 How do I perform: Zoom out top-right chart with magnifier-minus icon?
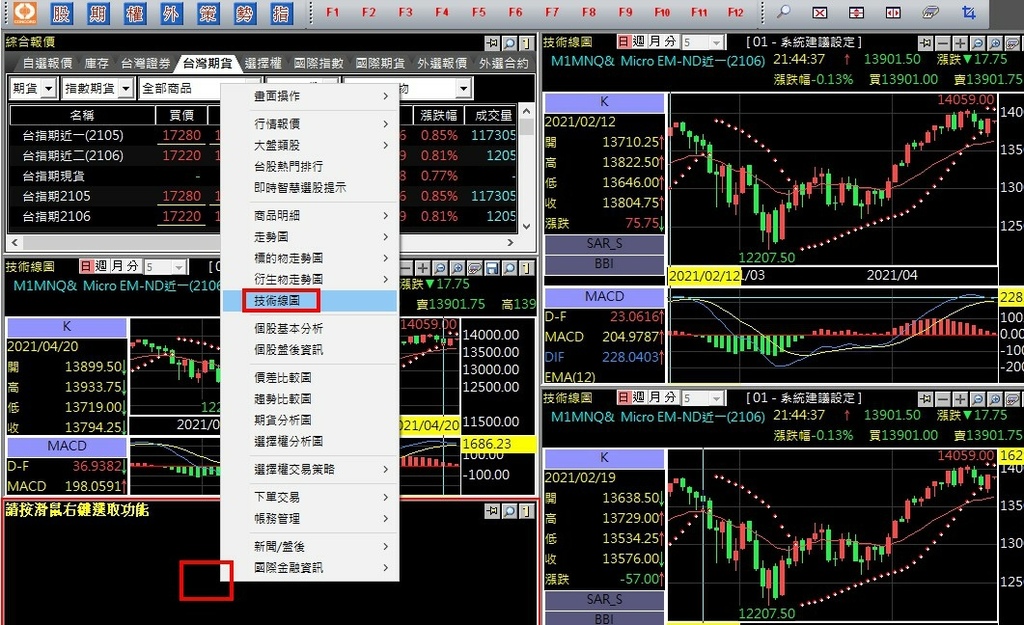click(978, 43)
